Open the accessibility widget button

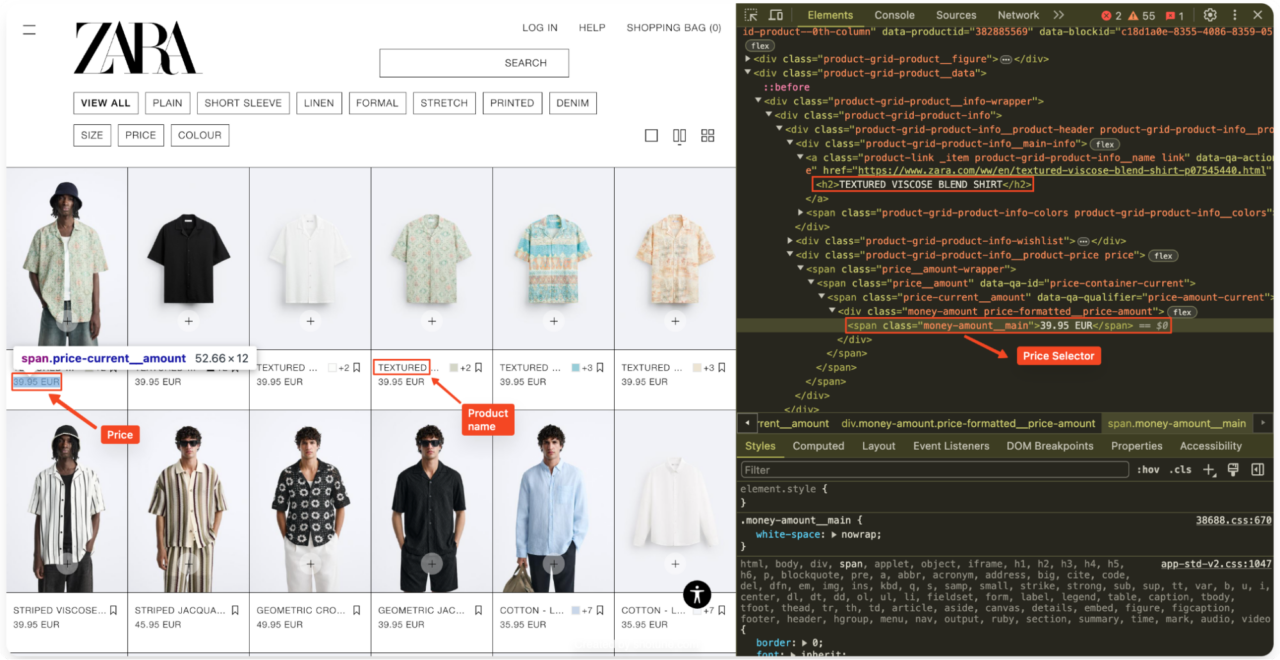[x=697, y=594]
